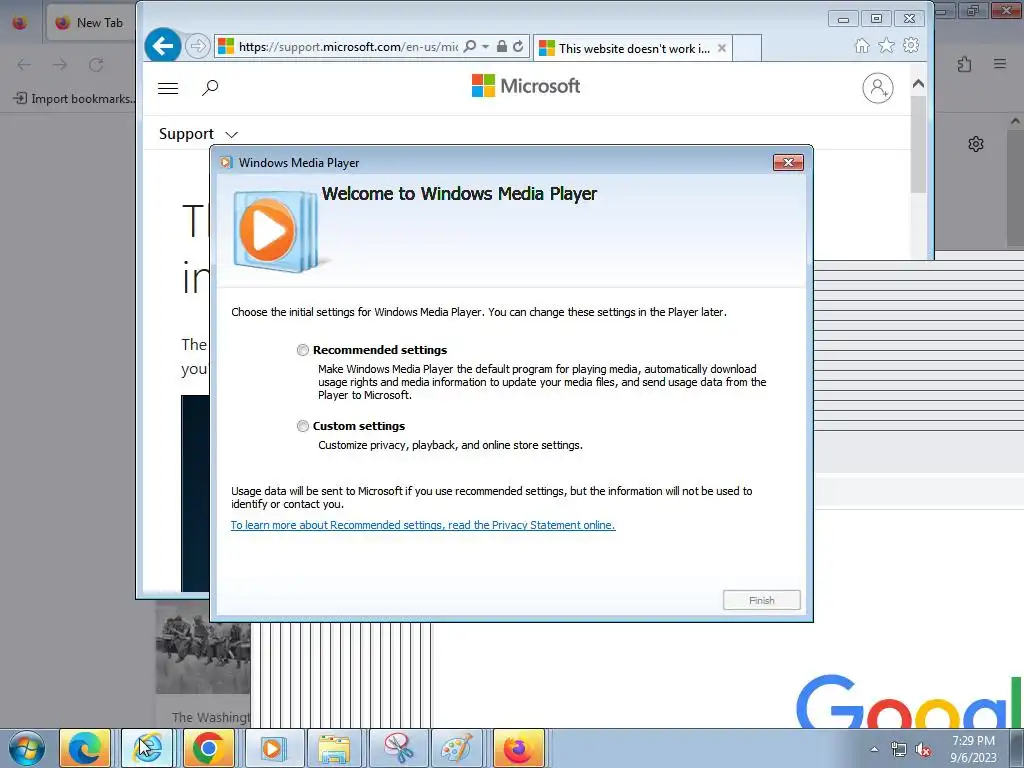Switch to 'This website doesn't work' tab
This screenshot has width=1024, height=768.
[633, 48]
